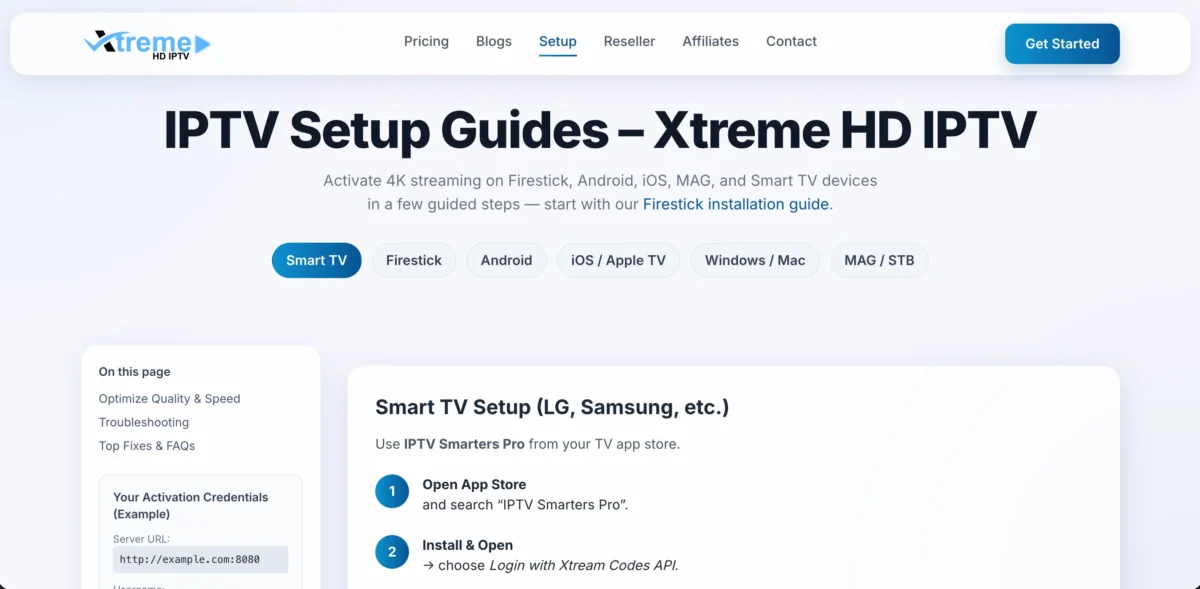Select the Smart TV device filter

coord(316,260)
